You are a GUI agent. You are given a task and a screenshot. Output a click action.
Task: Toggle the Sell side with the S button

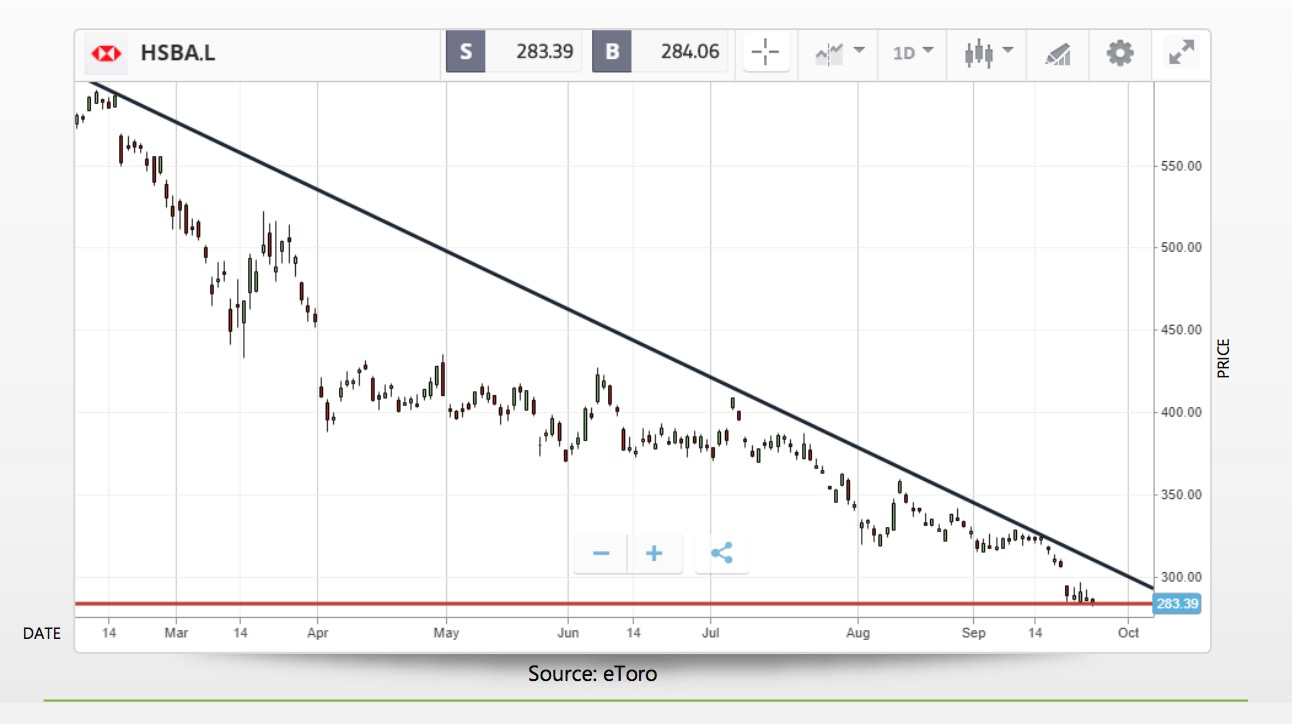pyautogui.click(x=463, y=53)
